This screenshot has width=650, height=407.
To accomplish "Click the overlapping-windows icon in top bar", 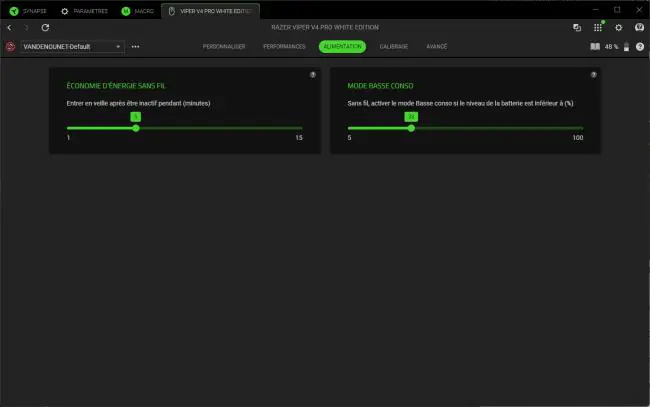I will point(577,28).
